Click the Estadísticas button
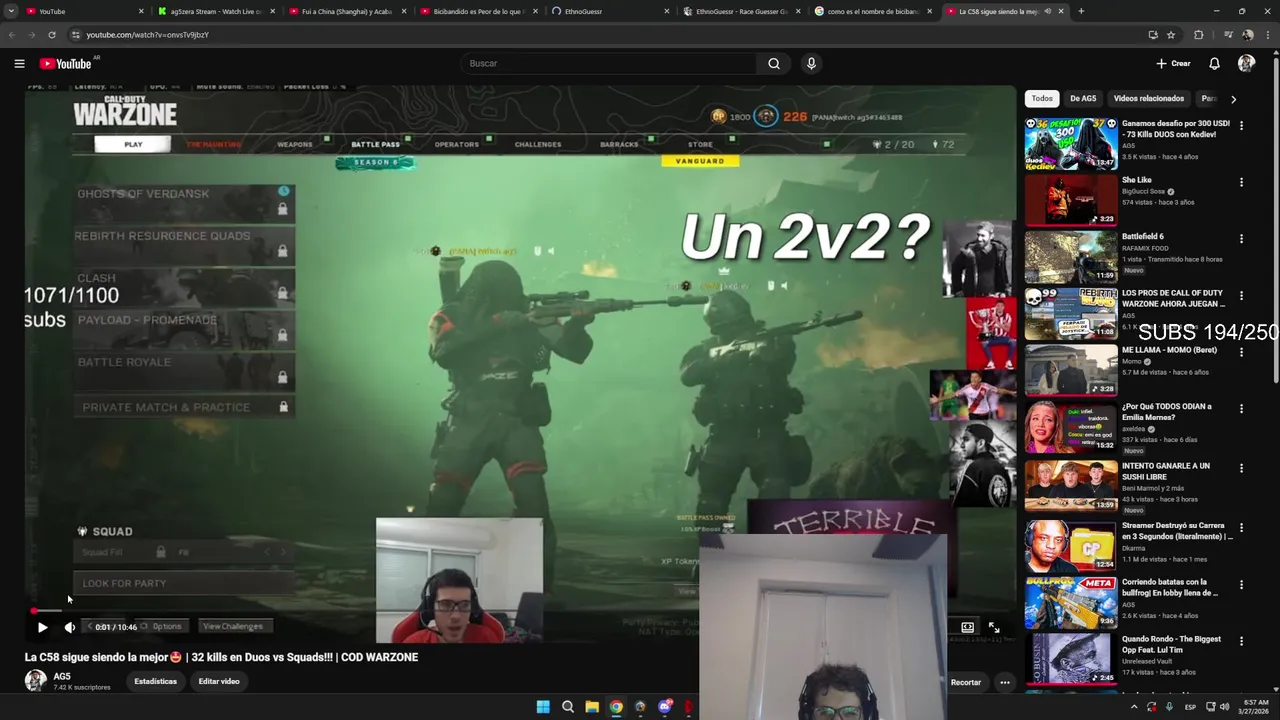Viewport: 1280px width, 720px height. (x=155, y=681)
